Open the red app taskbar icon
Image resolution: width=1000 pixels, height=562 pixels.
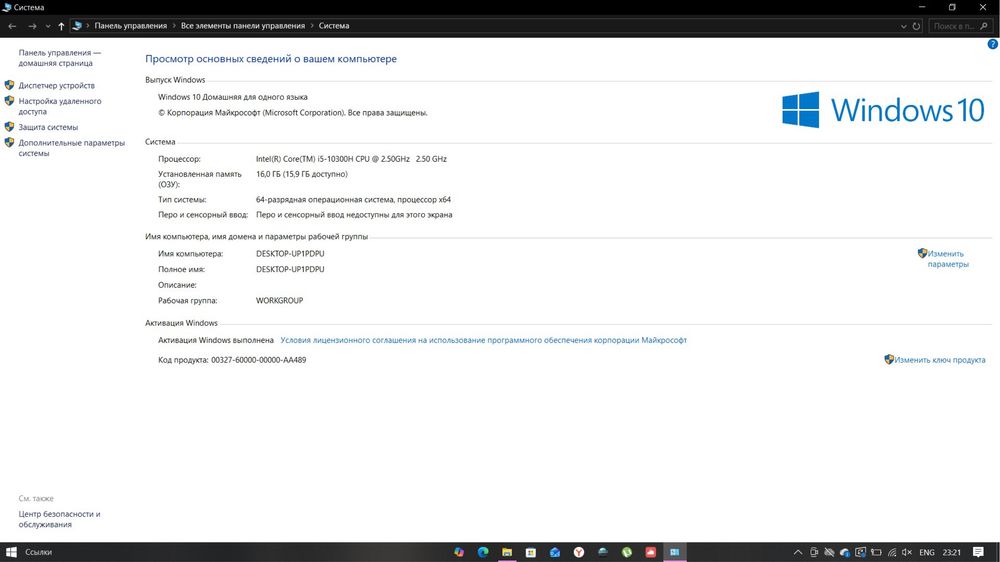651,552
